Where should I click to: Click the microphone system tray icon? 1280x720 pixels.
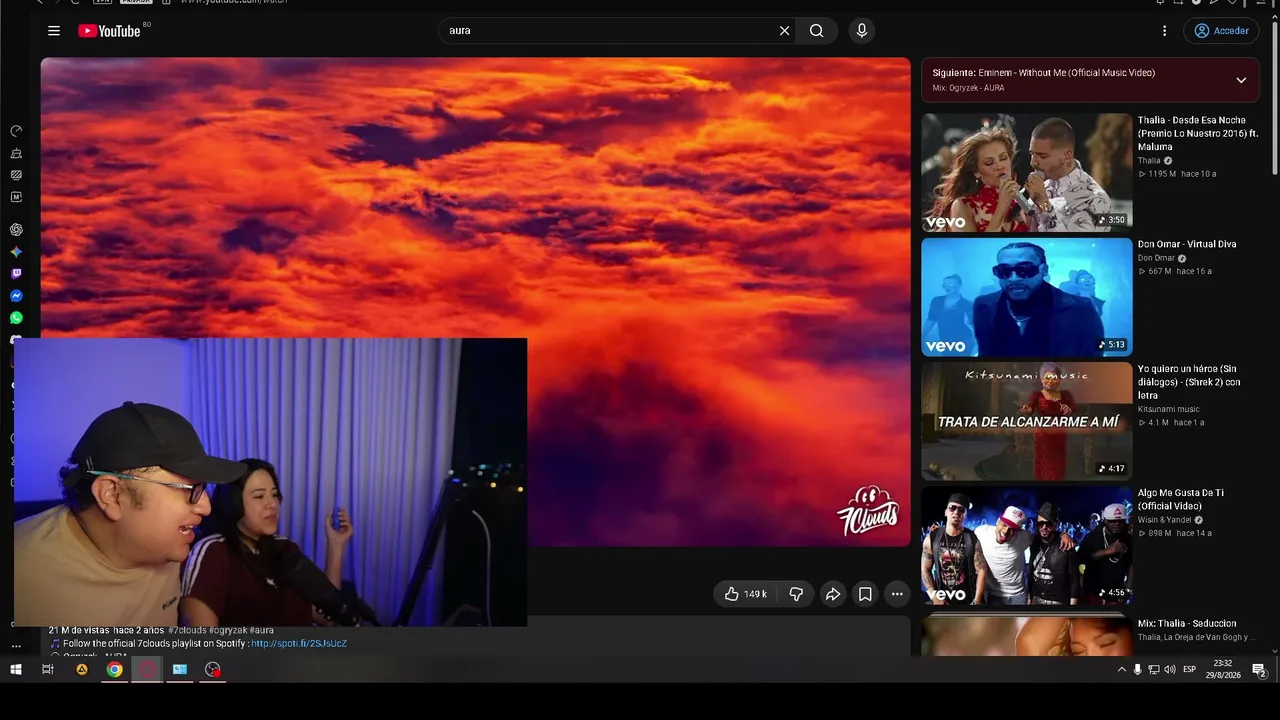[x=1137, y=669]
